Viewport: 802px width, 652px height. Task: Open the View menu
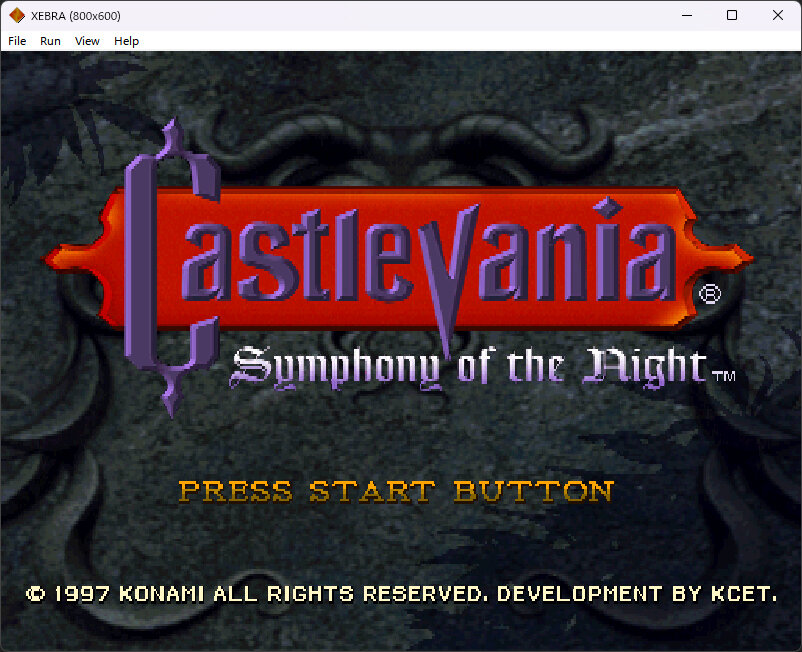point(87,41)
